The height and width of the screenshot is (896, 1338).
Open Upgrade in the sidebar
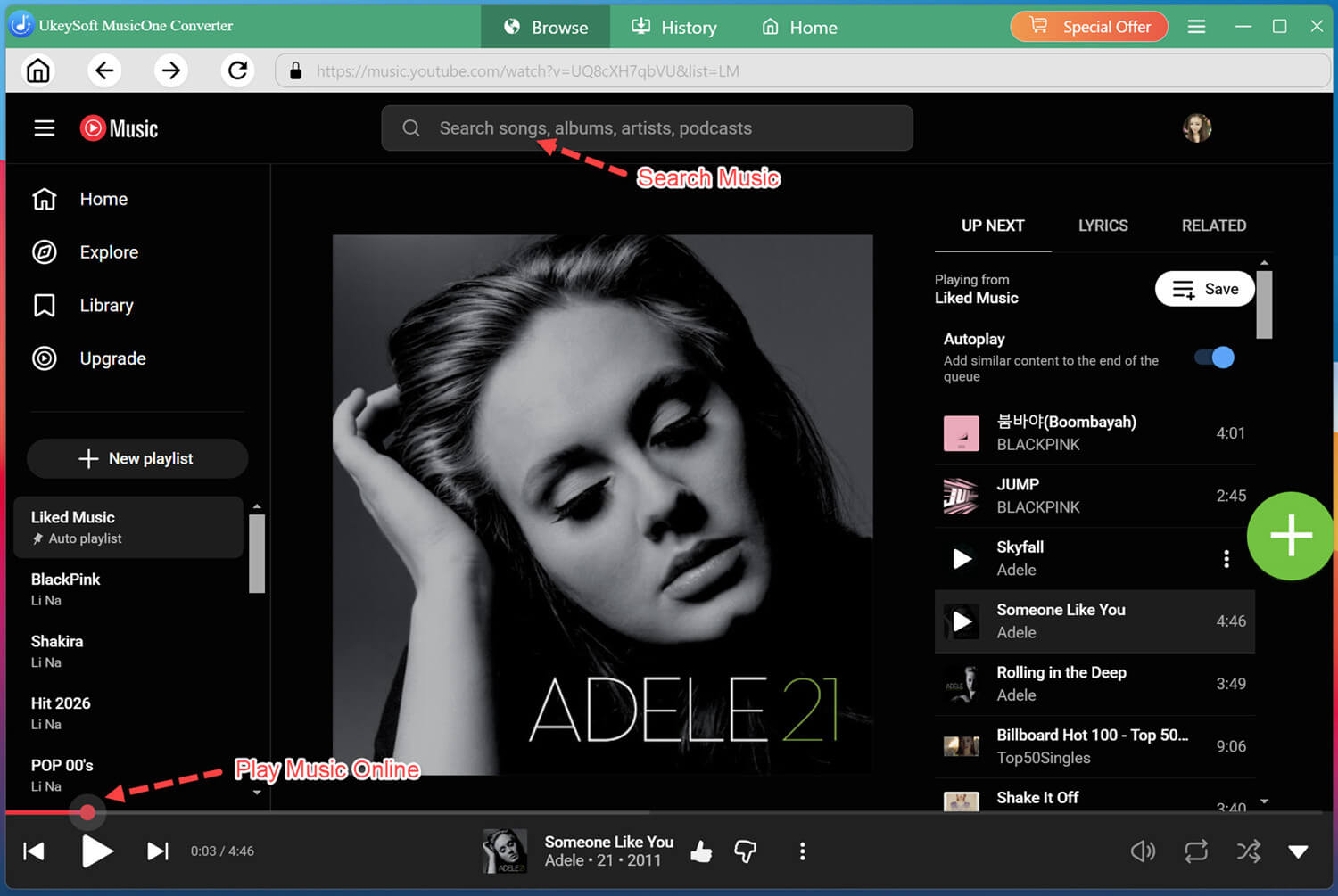click(89, 358)
